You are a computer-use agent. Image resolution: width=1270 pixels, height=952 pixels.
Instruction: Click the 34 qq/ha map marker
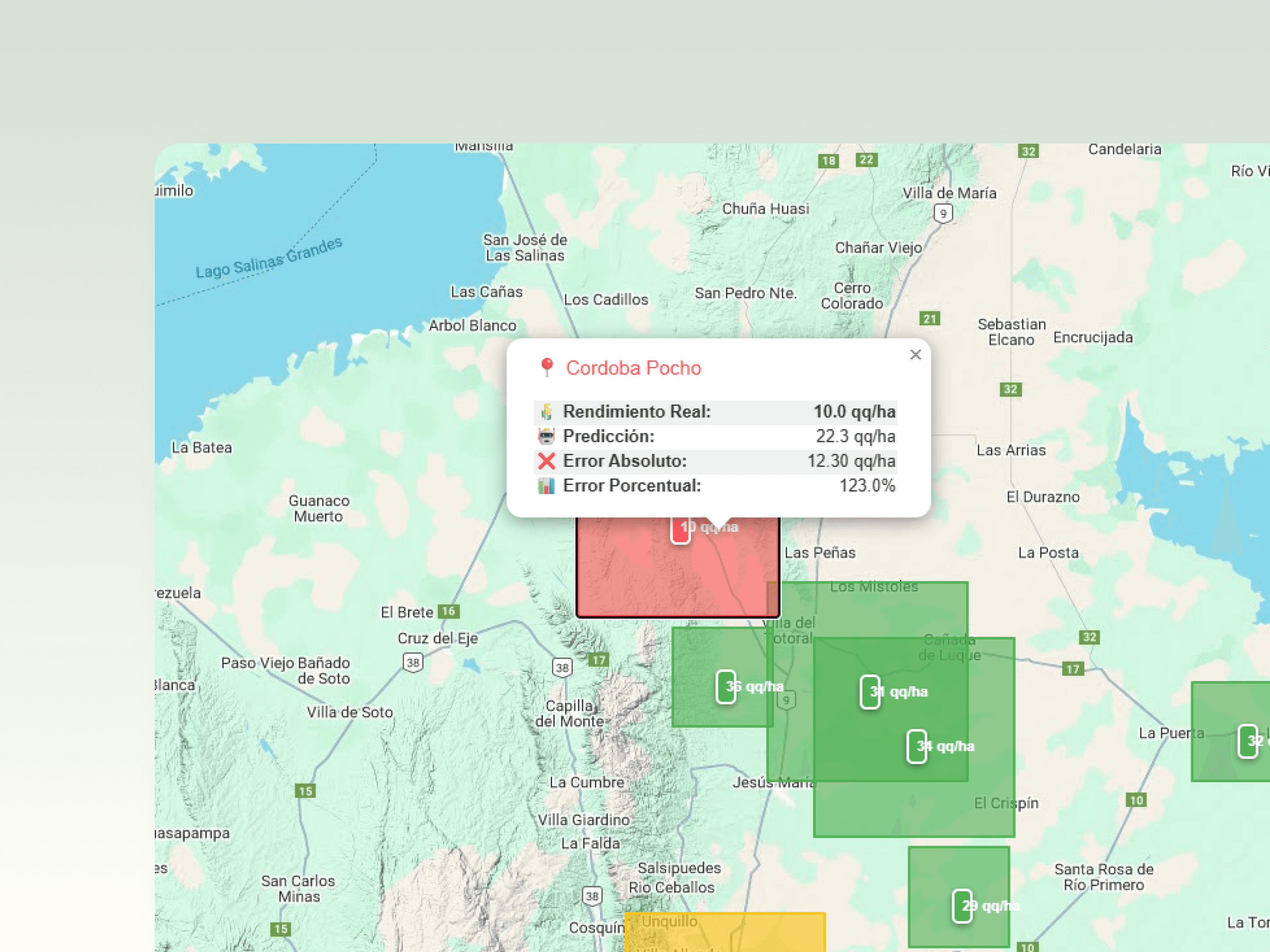click(917, 746)
